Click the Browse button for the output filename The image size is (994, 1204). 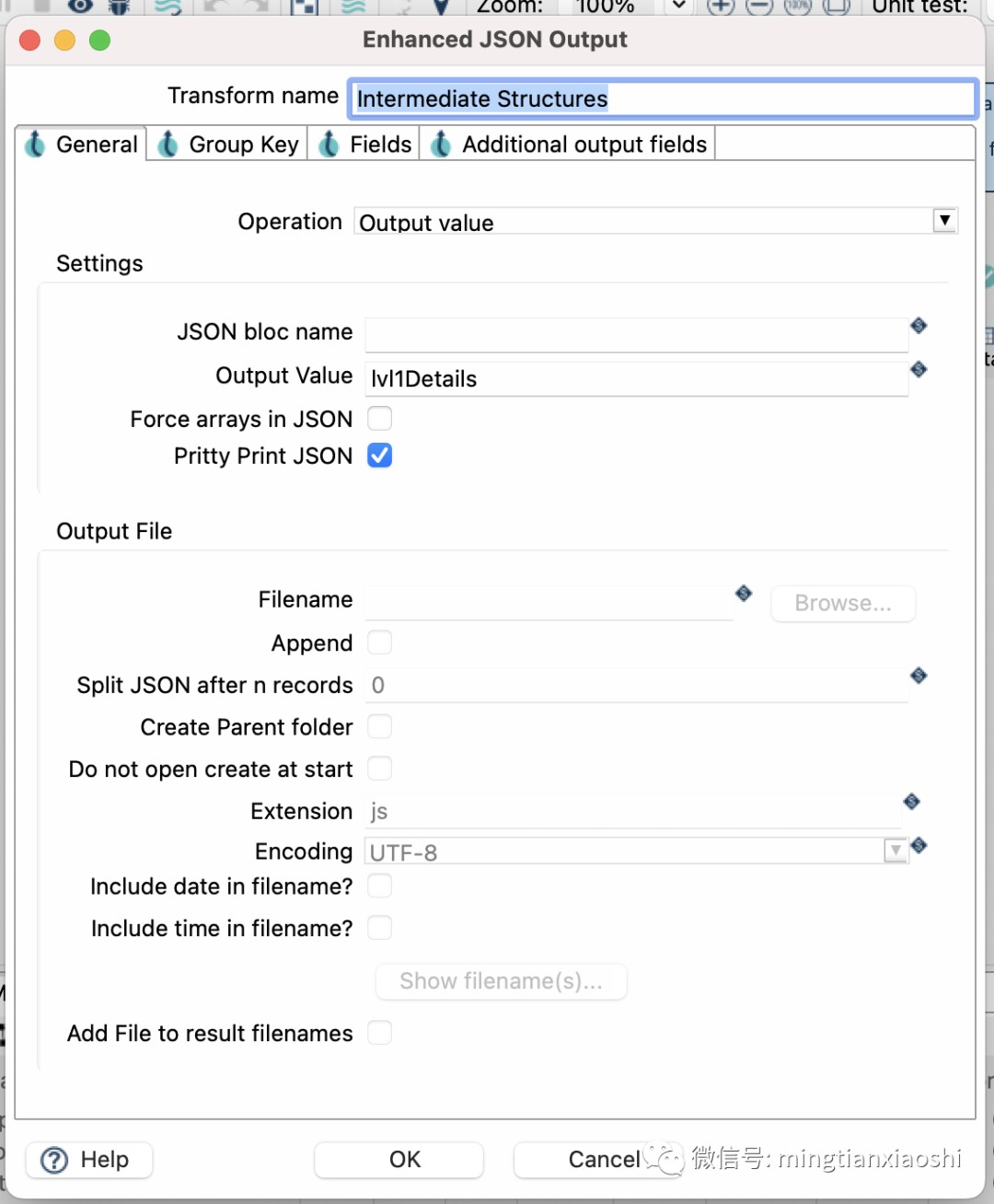pyautogui.click(x=842, y=603)
